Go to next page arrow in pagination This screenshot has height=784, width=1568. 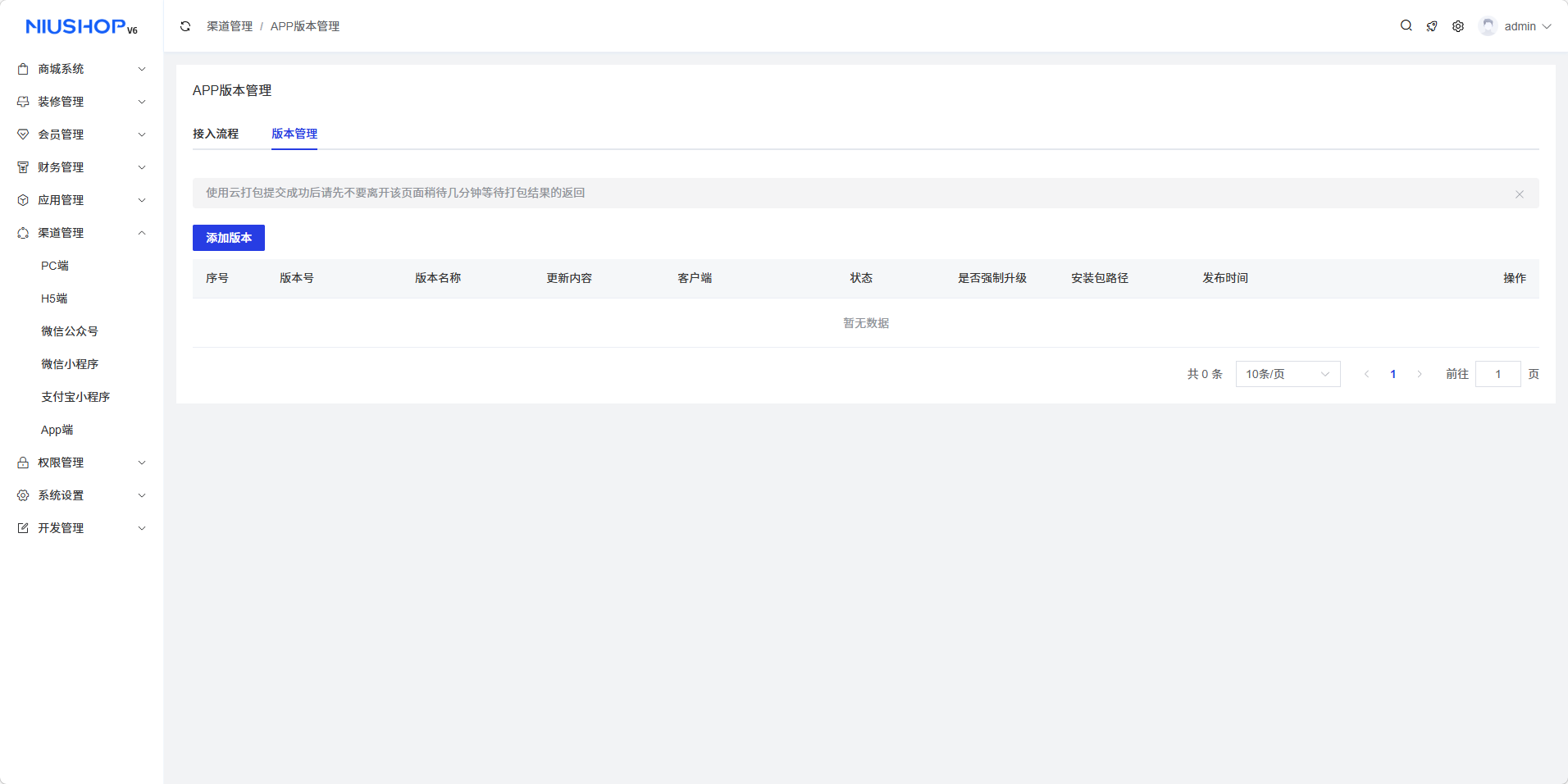[x=1420, y=374]
